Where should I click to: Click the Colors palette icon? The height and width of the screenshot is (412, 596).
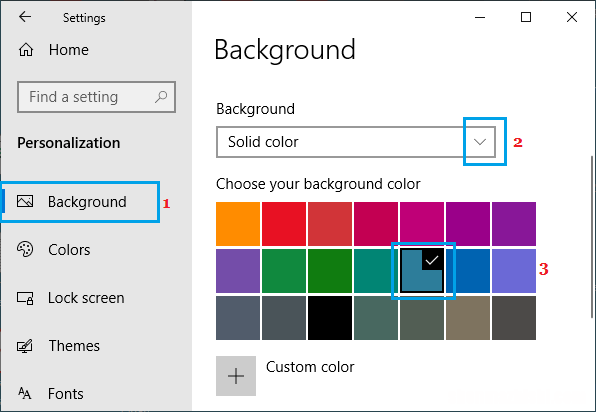[x=25, y=249]
